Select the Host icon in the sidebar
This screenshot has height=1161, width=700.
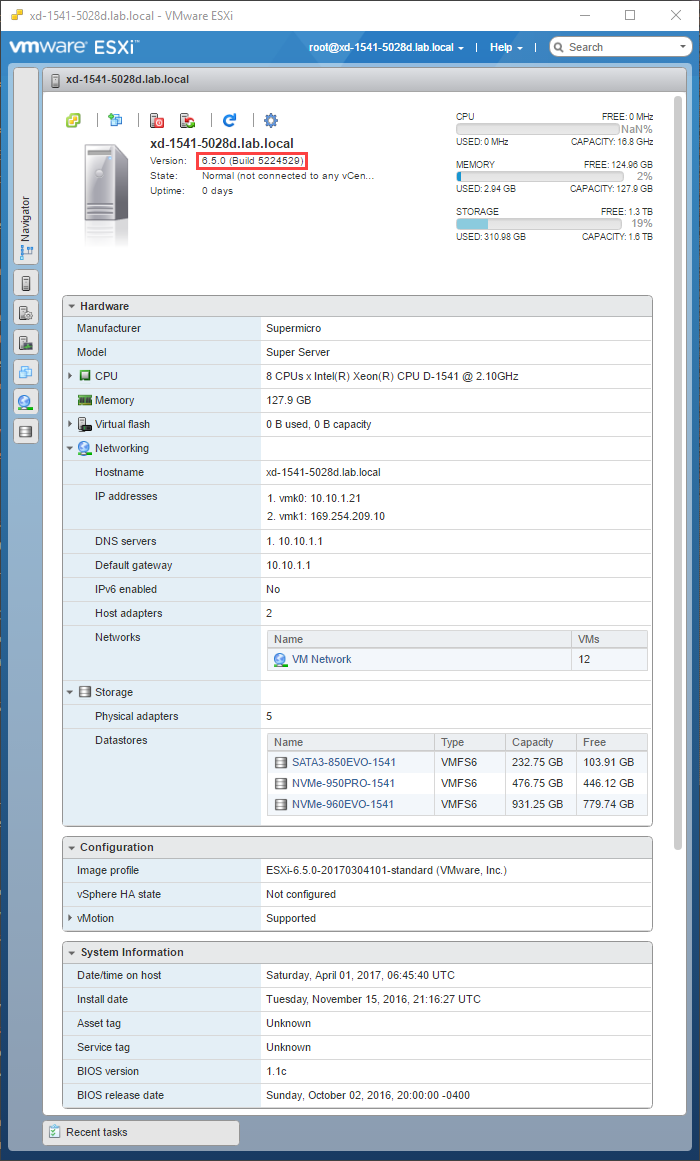point(26,283)
